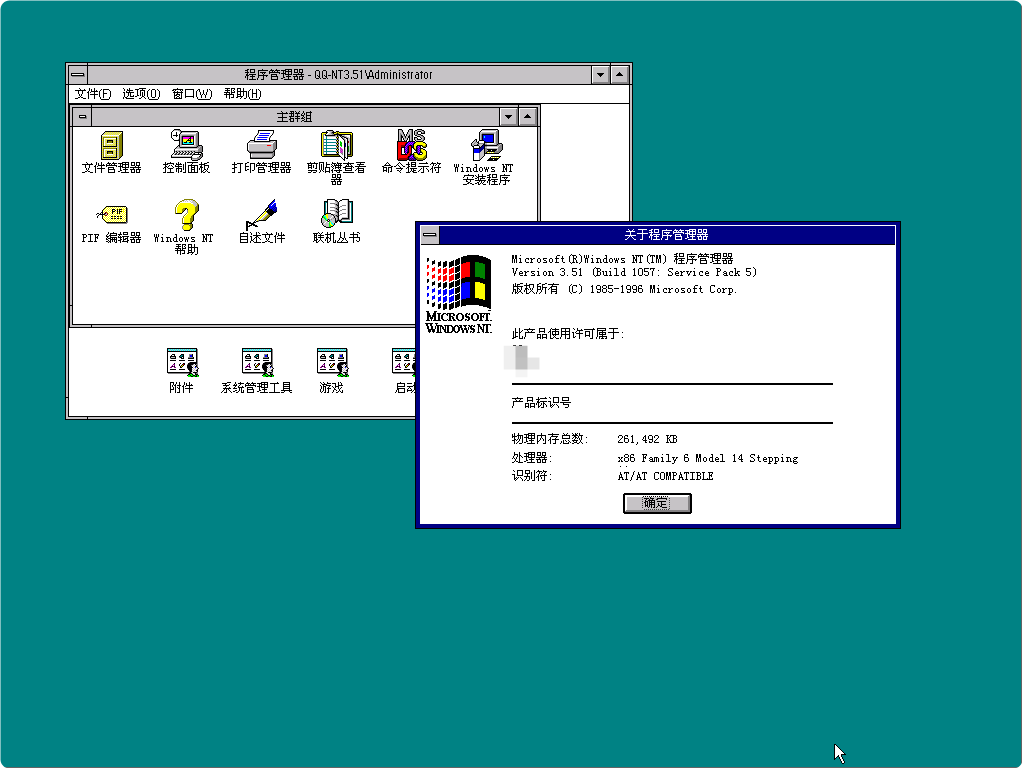The image size is (1022, 768).
Task: Maximize the 主群组 window with up arrow
Action: (528, 117)
